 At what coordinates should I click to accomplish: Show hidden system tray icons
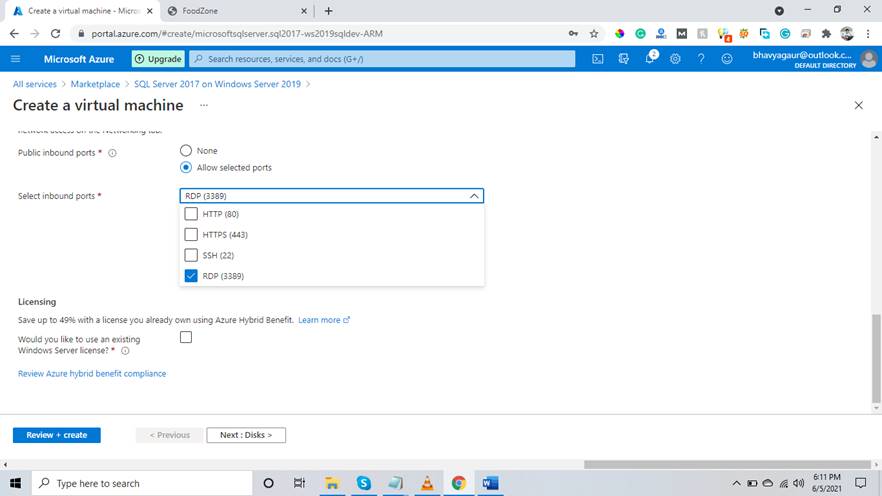[x=736, y=483]
